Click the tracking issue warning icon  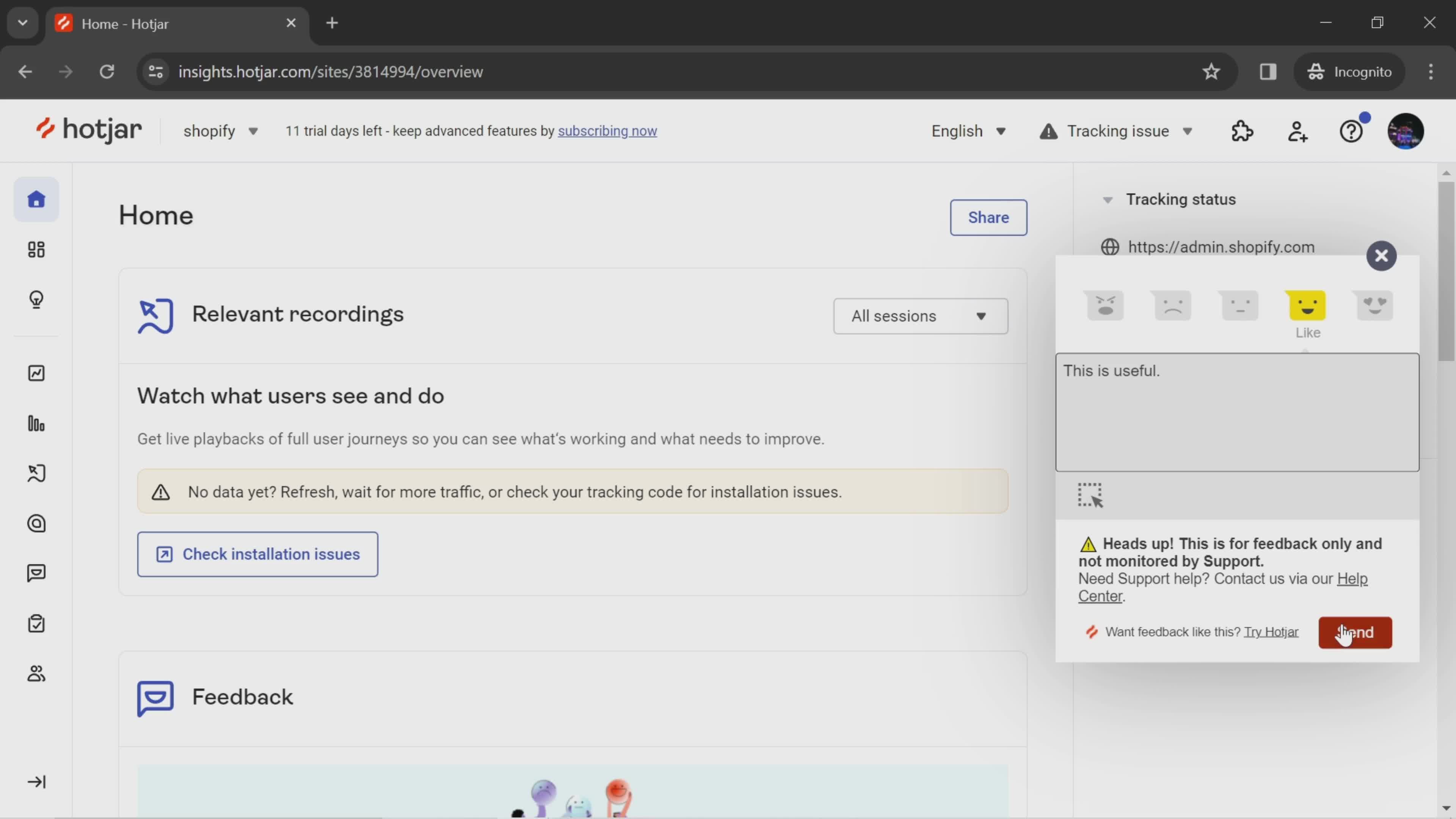[1049, 131]
